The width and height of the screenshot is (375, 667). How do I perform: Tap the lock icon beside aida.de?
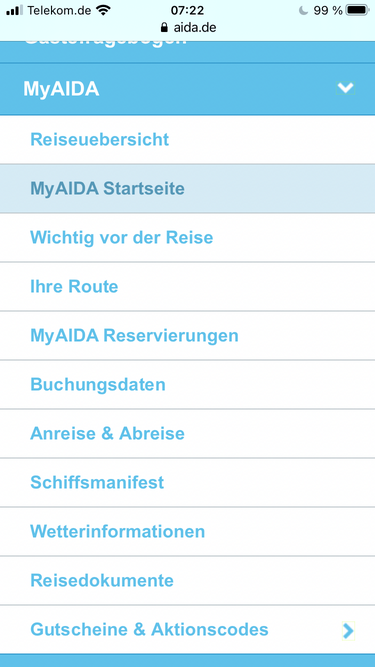(164, 28)
